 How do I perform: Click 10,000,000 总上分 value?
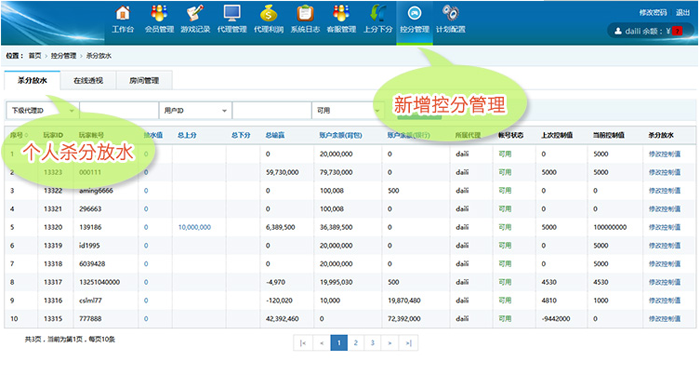(195, 227)
